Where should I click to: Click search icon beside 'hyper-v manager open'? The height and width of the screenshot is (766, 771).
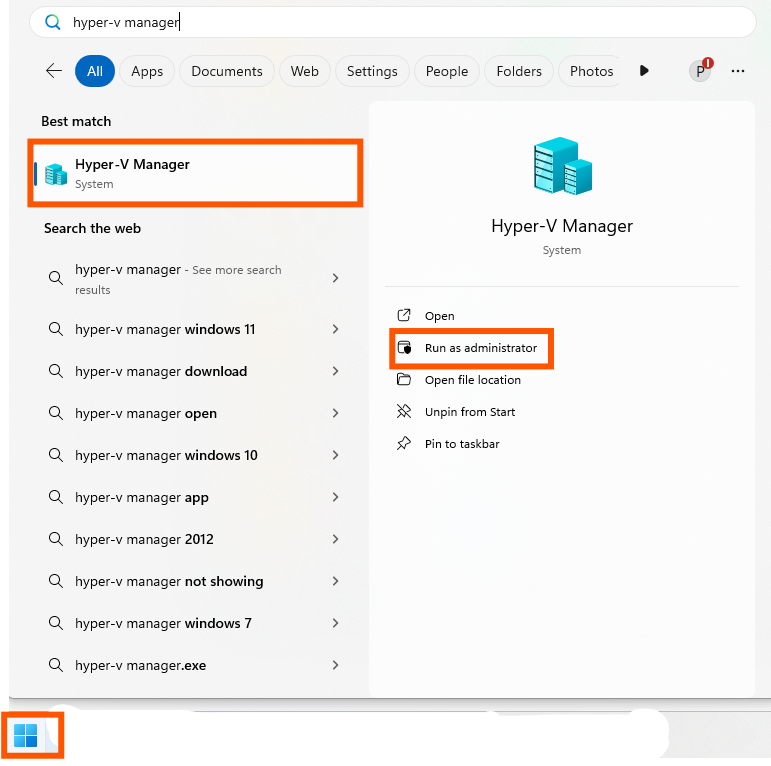tap(56, 413)
